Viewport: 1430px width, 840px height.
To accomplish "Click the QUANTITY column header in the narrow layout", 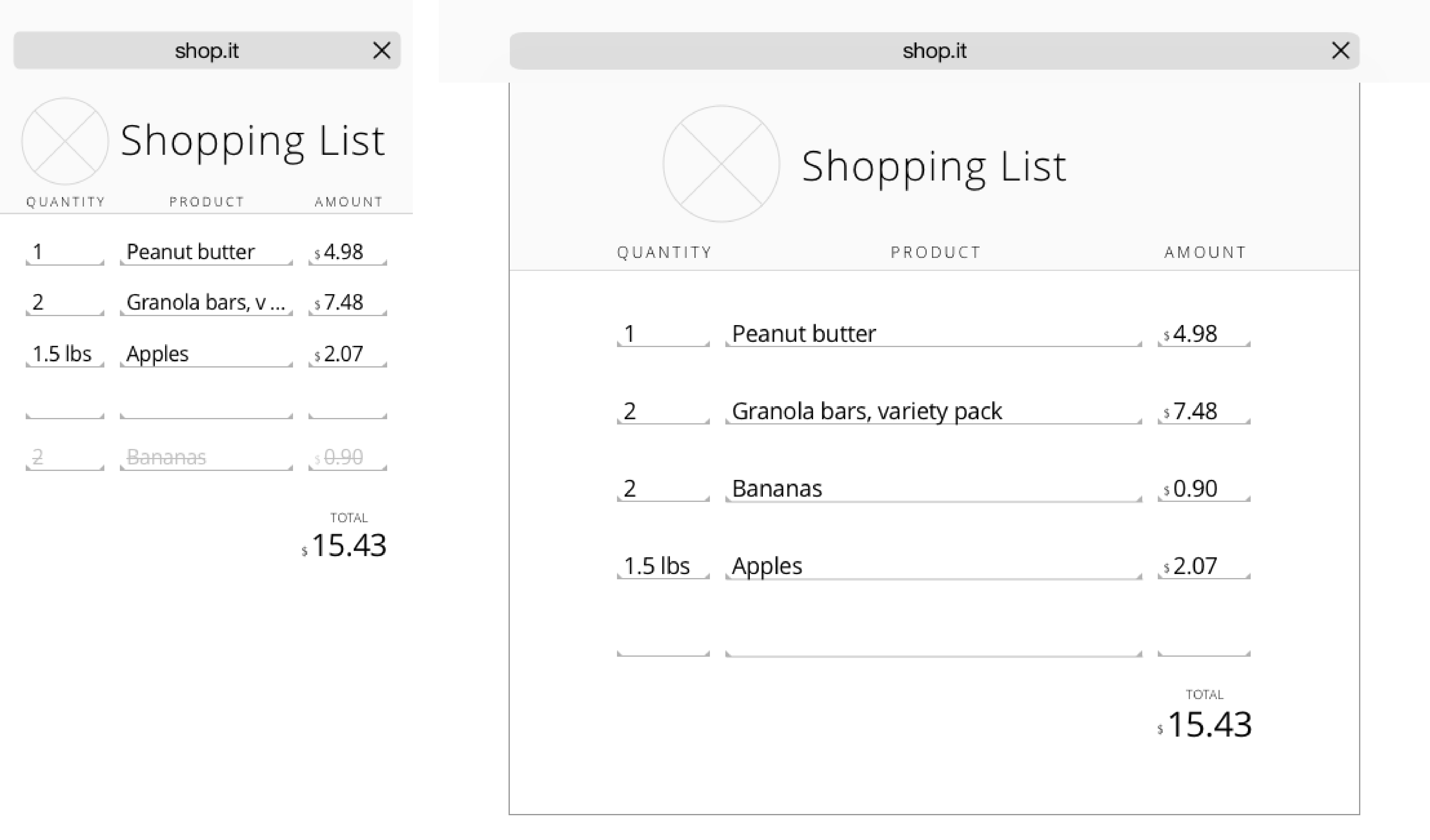I will [x=66, y=202].
